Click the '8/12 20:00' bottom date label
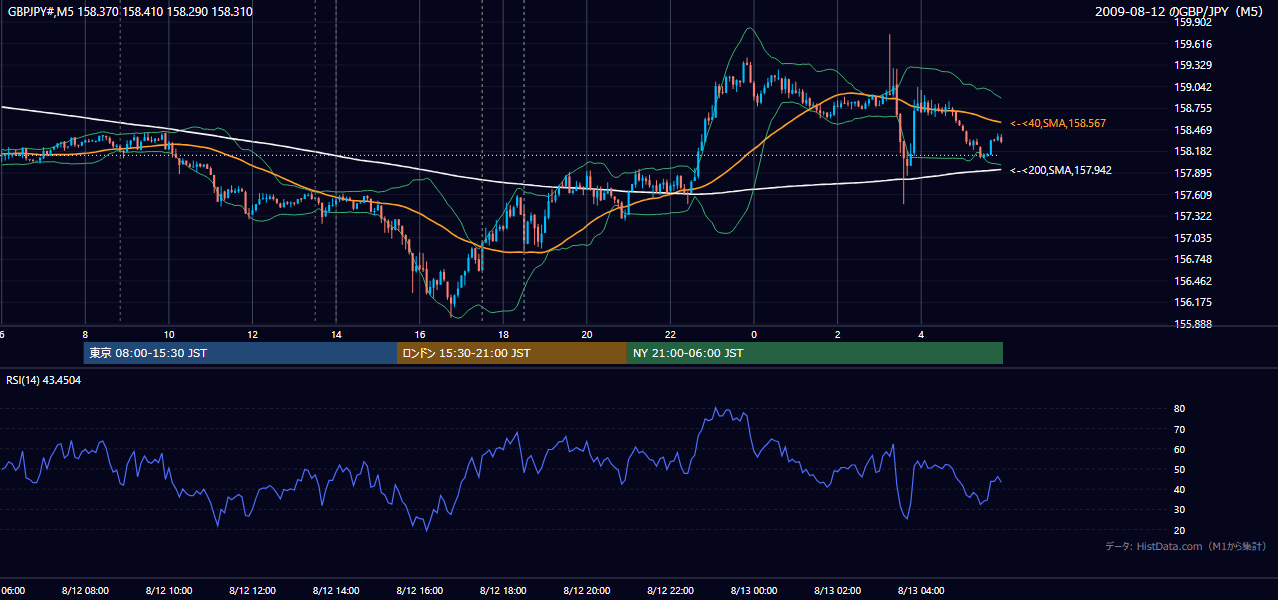 (587, 591)
